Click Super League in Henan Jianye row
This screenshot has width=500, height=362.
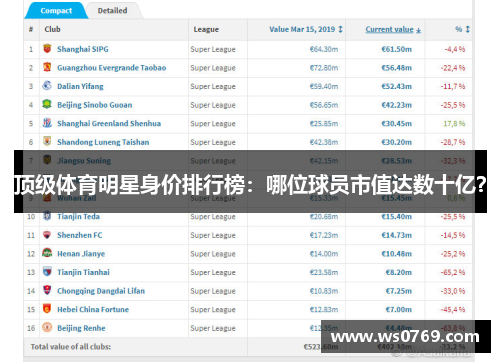click(x=213, y=254)
